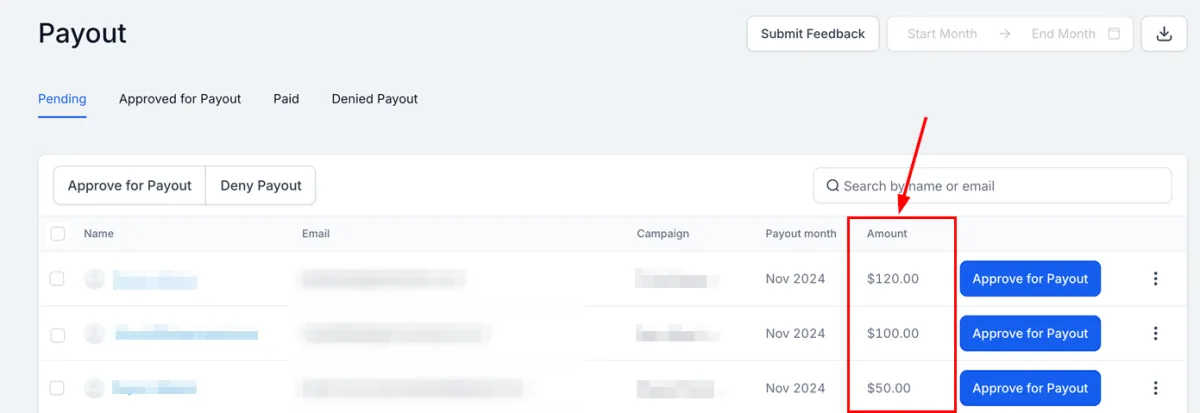Focus the Search by name or email field

click(x=992, y=186)
